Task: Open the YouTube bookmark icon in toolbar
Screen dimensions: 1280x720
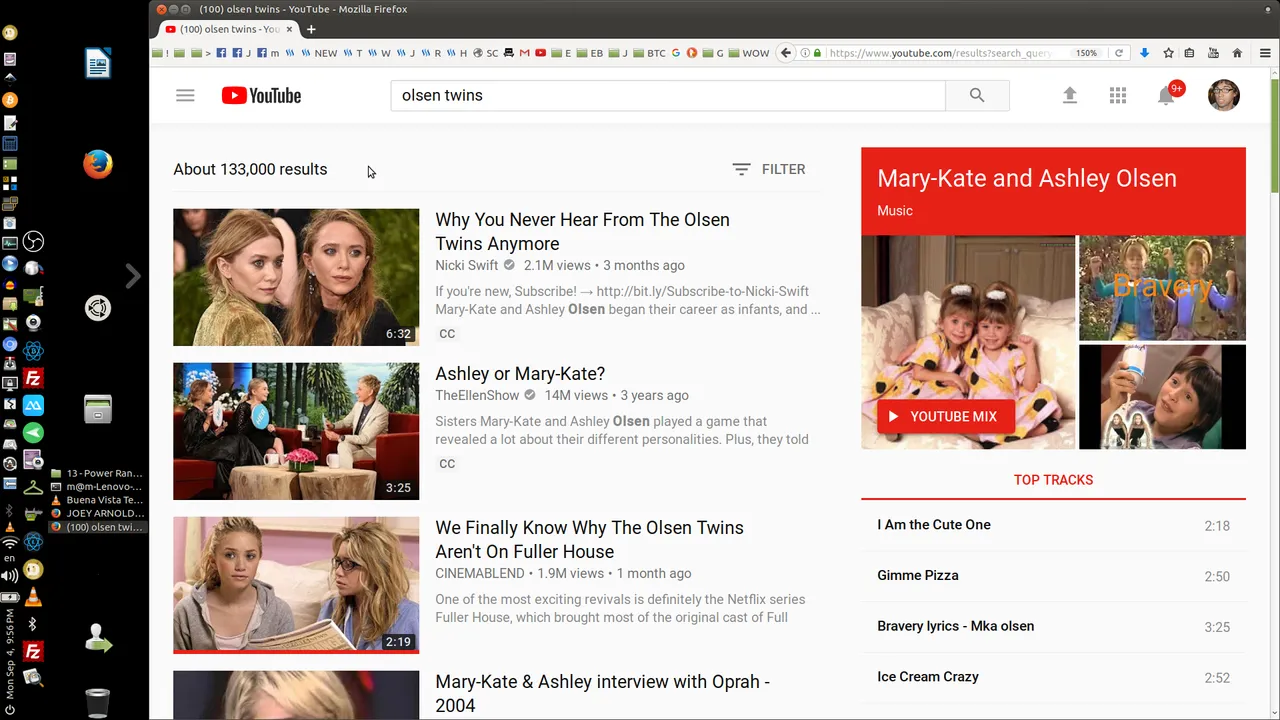Action: (541, 53)
